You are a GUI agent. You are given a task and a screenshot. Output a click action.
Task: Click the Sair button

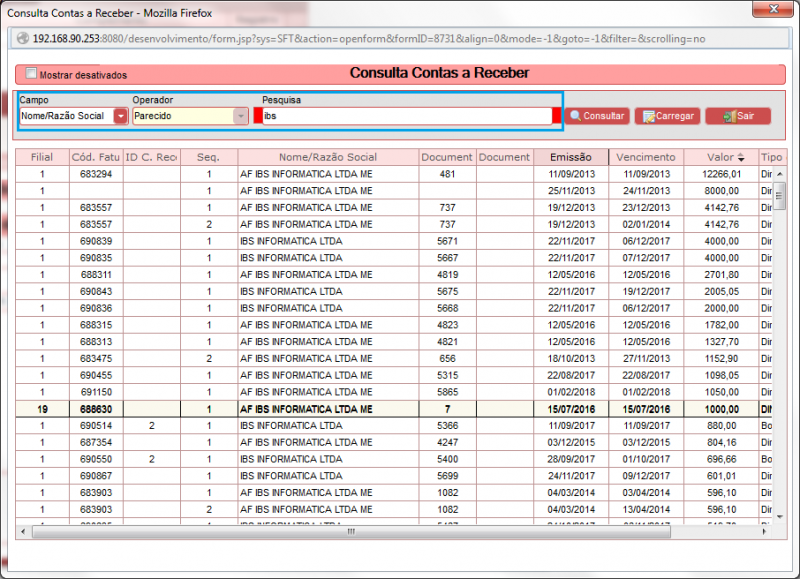[x=738, y=116]
